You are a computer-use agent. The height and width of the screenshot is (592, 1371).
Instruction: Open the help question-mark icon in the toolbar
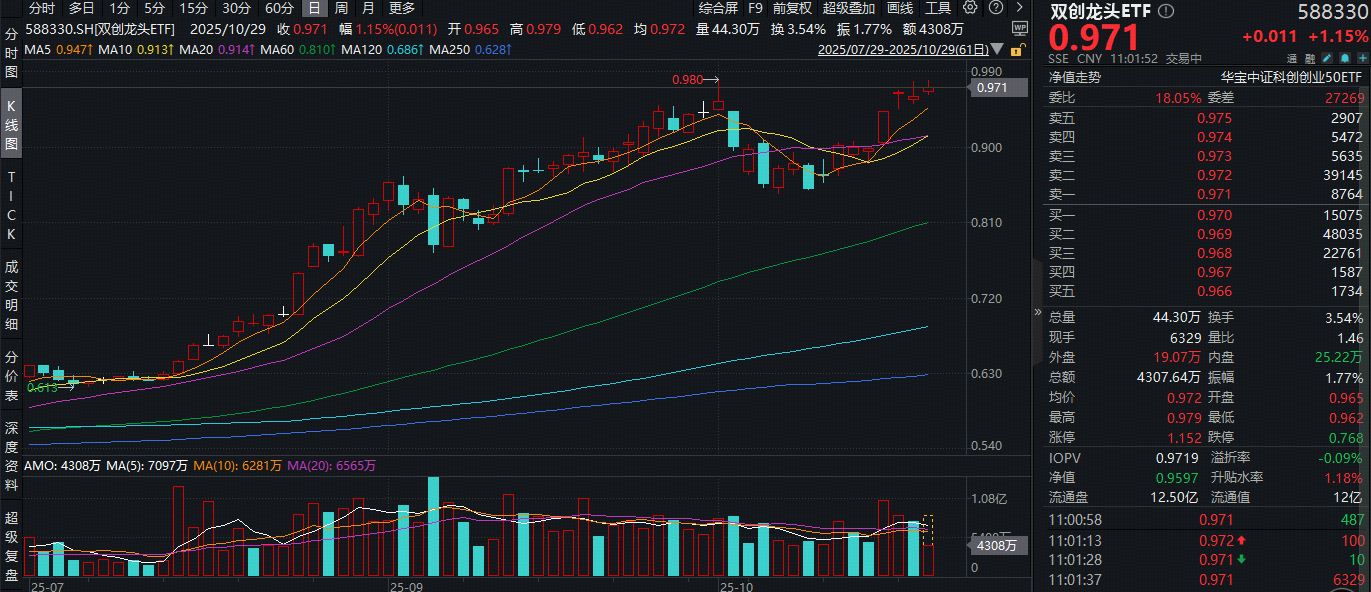(x=995, y=8)
